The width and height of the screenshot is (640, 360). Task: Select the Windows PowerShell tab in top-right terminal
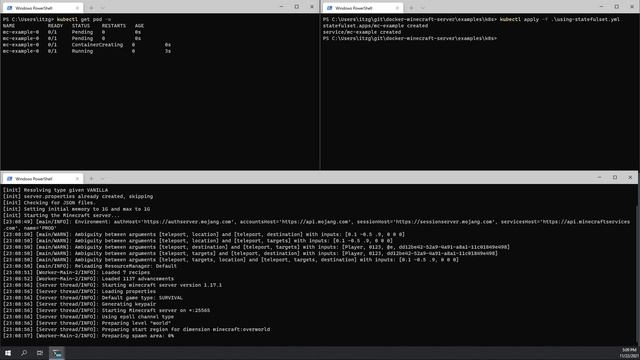pyautogui.click(x=362, y=8)
